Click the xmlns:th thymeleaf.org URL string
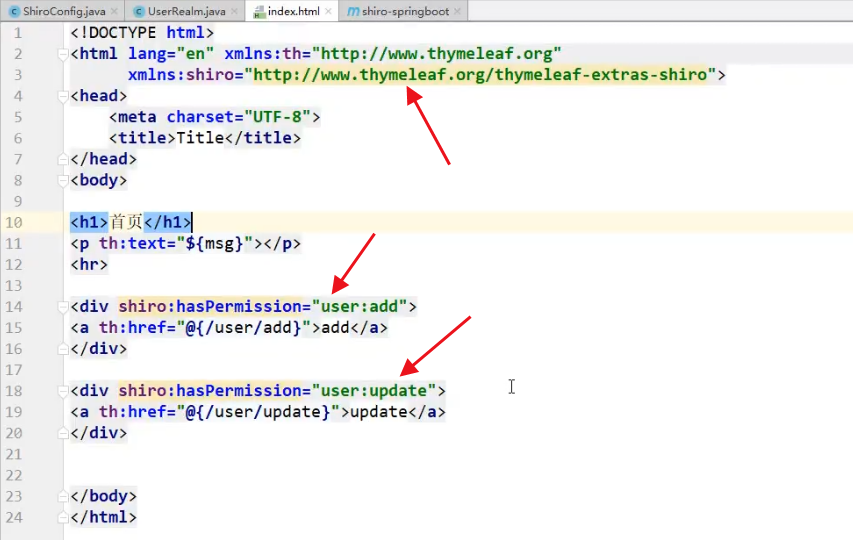The image size is (853, 540). click(436, 53)
